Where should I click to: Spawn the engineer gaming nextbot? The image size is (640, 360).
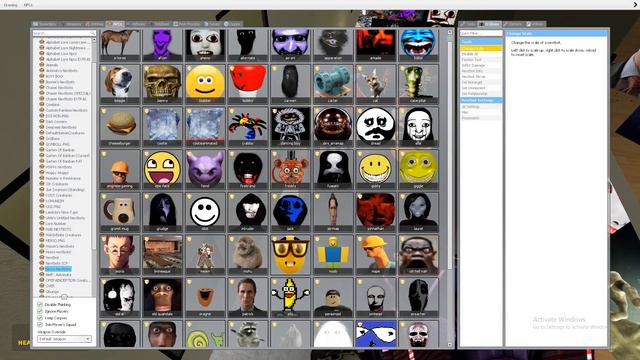[120, 169]
